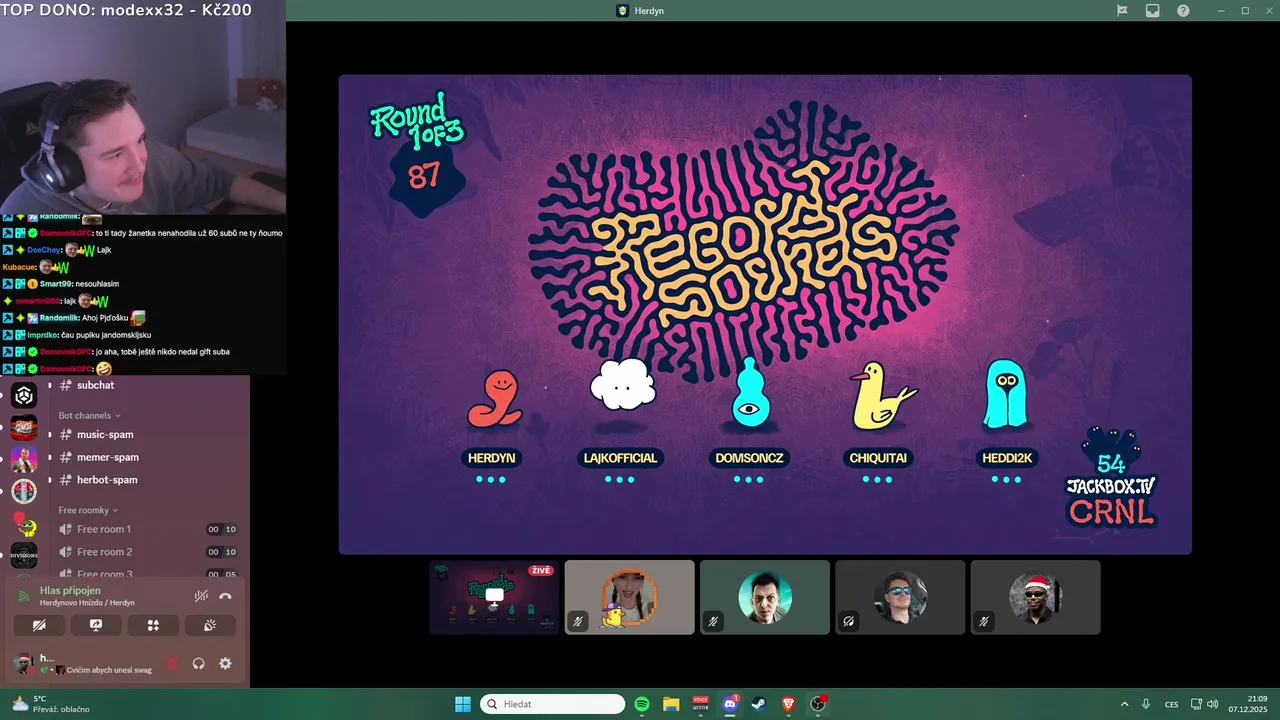The height and width of the screenshot is (720, 1280).
Task: Toggle deafen headphones in user panel
Action: pos(198,663)
